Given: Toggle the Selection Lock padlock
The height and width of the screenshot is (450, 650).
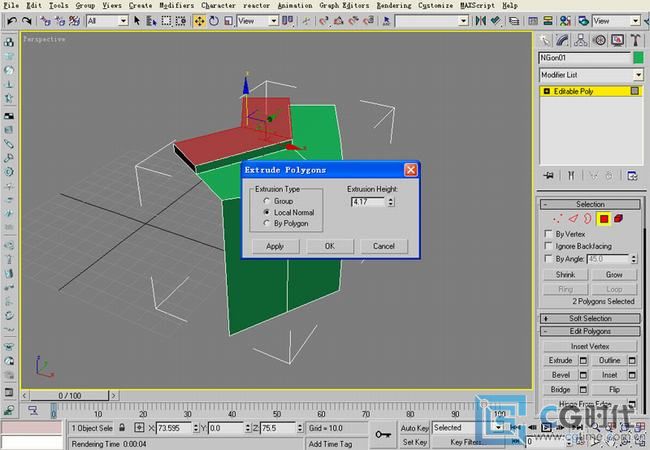Looking at the screenshot, I should click(122, 428).
